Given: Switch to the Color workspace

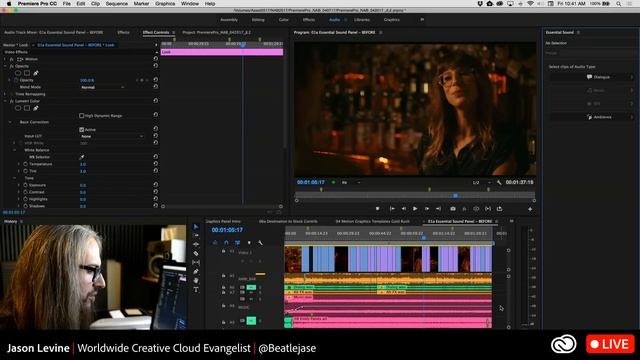Looking at the screenshot, I should pyautogui.click(x=283, y=20).
